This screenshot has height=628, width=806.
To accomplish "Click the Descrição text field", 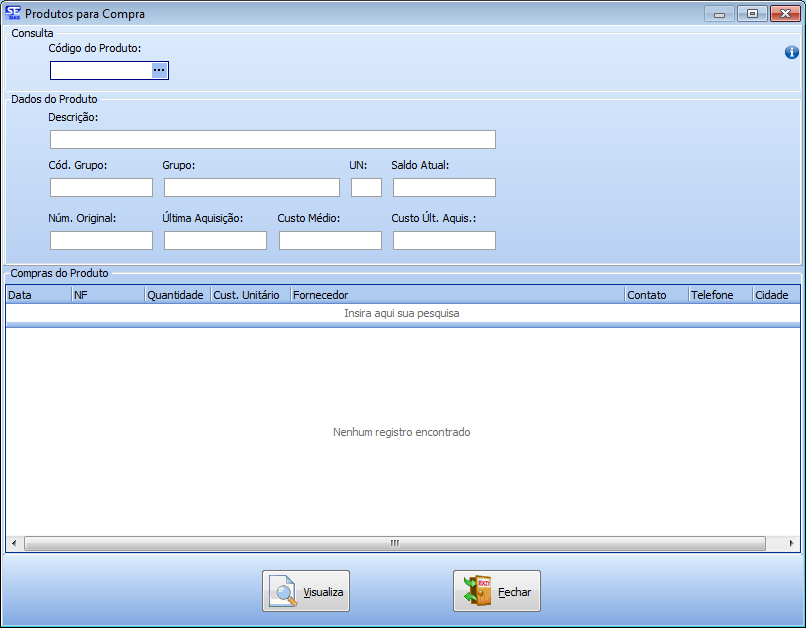I will [x=272, y=139].
